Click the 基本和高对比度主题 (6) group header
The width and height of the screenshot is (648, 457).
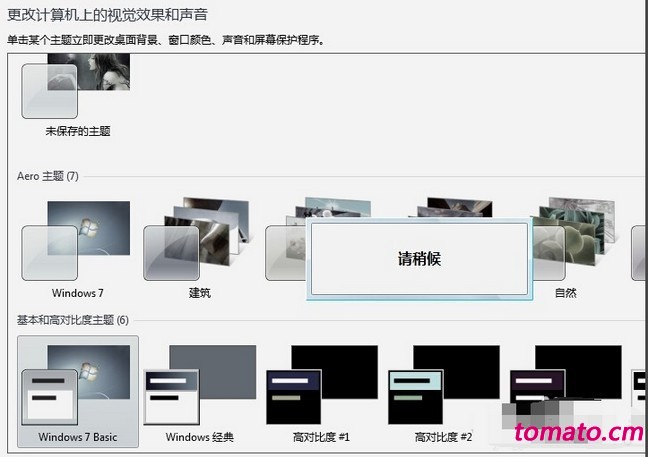pyautogui.click(x=73, y=320)
